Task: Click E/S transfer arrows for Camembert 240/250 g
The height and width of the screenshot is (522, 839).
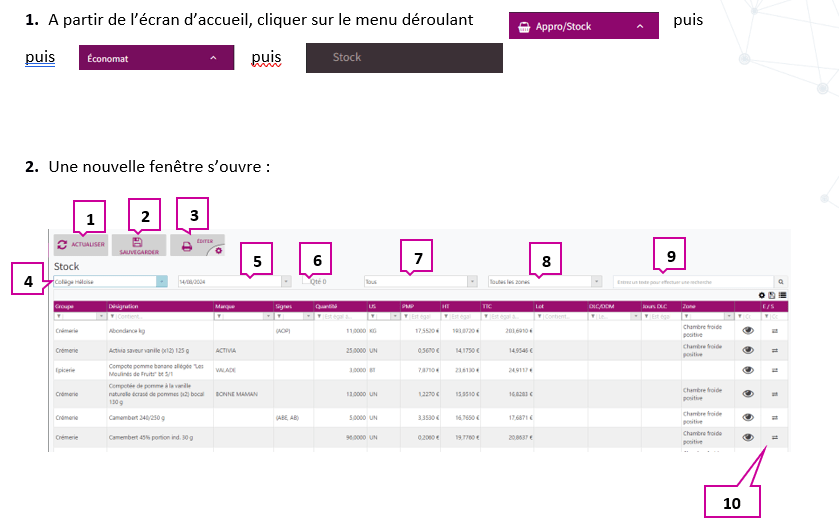Action: click(774, 417)
